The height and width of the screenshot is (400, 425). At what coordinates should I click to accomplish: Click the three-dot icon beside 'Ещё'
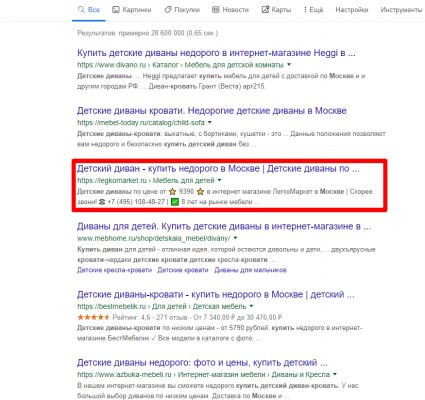click(305, 10)
